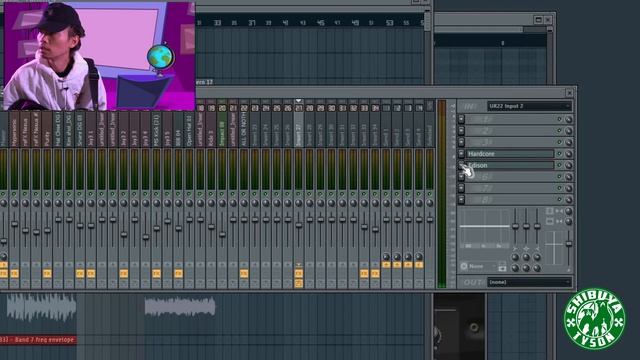
Task: Open the arrow menu of effect slot 2
Action: pyautogui.click(x=461, y=131)
